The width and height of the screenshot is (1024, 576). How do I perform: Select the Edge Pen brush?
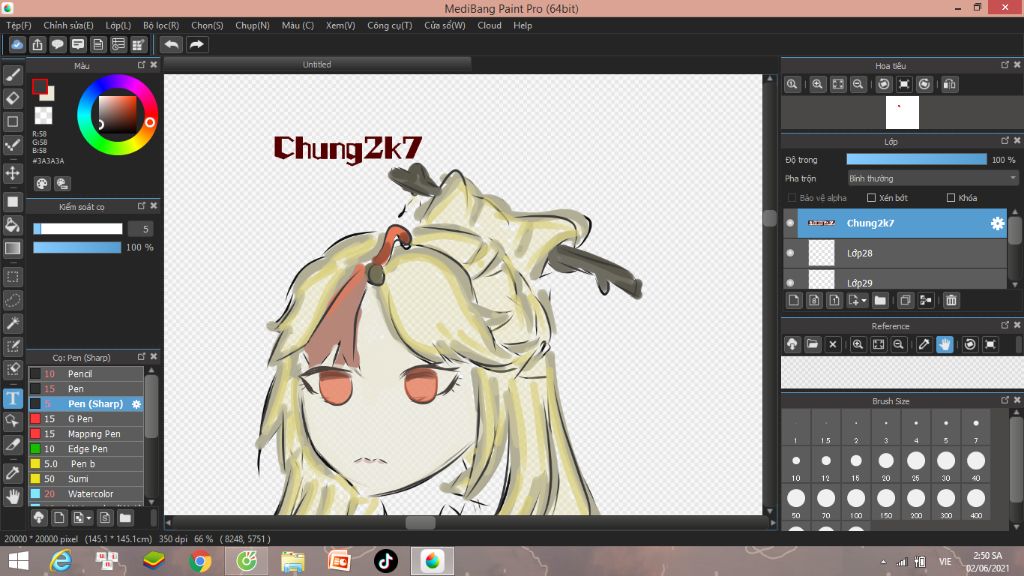tap(86, 449)
